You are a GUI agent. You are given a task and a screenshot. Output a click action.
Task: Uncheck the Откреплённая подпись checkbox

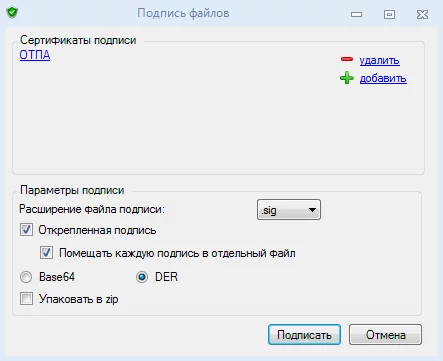point(26,230)
